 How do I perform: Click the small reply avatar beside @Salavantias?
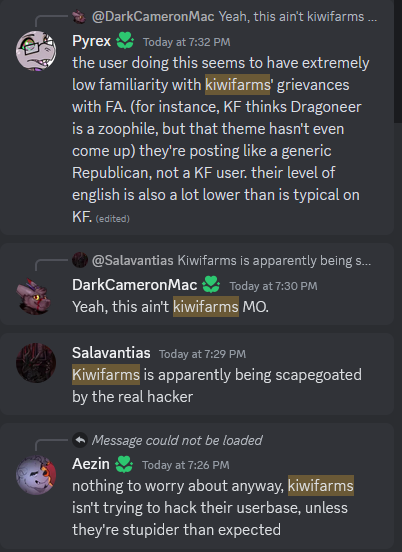pyautogui.click(x=80, y=261)
